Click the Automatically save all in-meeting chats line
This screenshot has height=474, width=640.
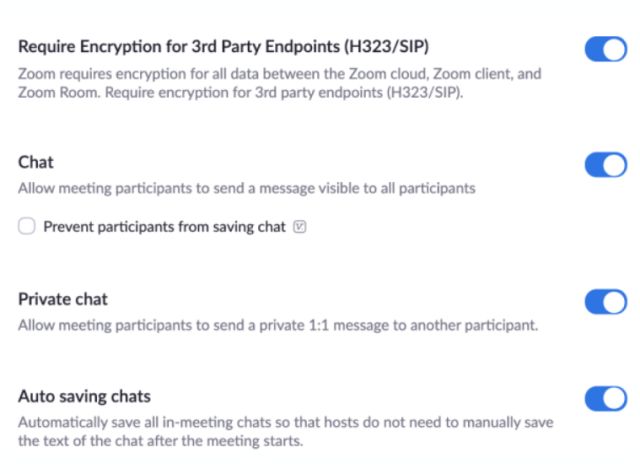[x=285, y=423]
